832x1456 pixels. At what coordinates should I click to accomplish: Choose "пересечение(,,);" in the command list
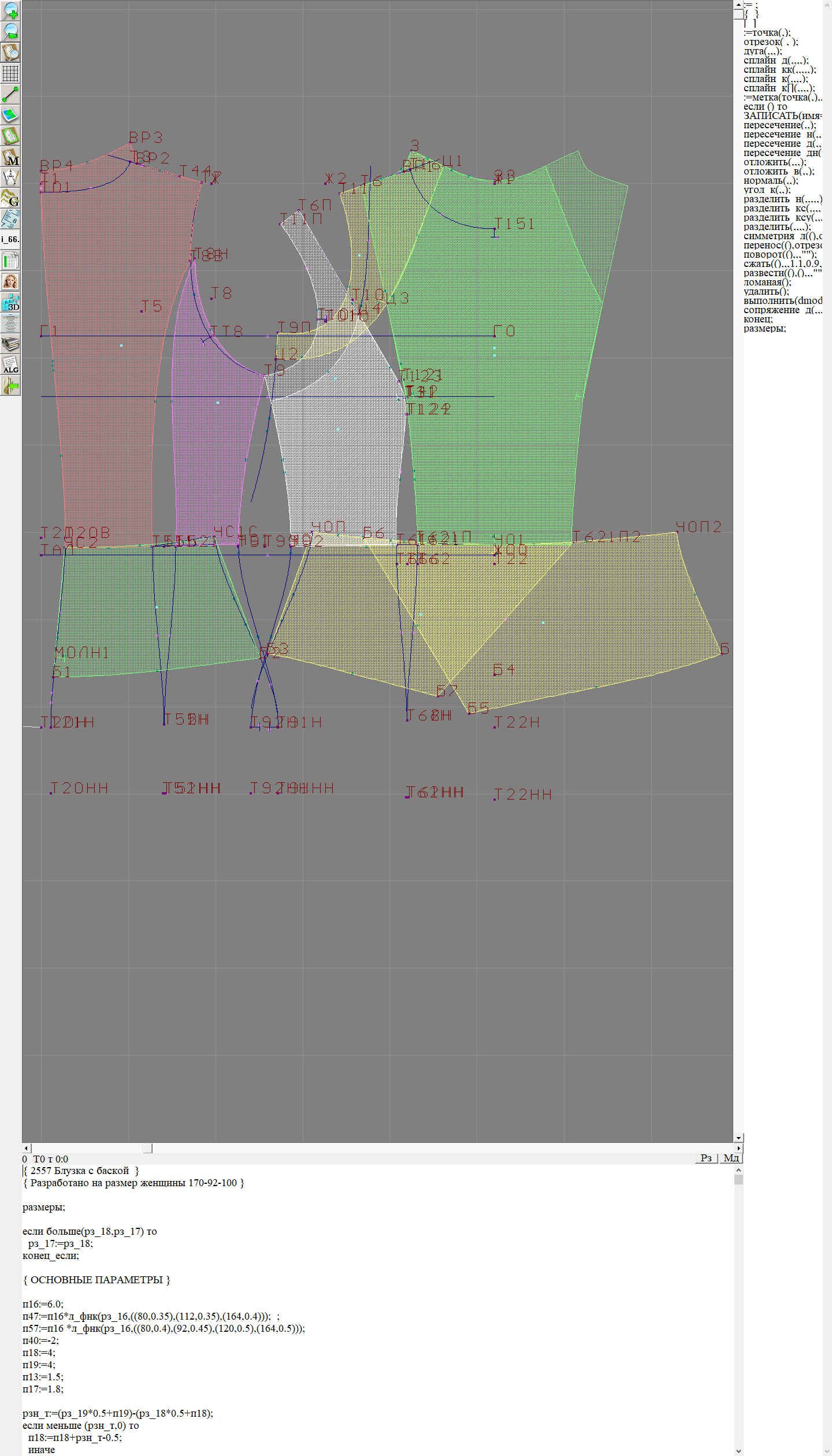click(x=779, y=125)
